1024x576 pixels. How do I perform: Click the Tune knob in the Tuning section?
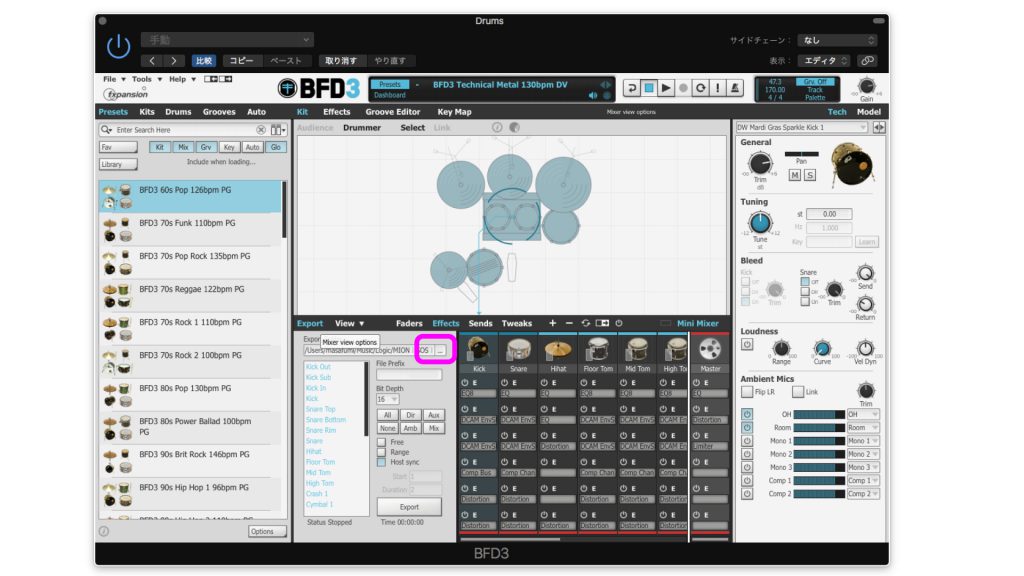[x=760, y=223]
